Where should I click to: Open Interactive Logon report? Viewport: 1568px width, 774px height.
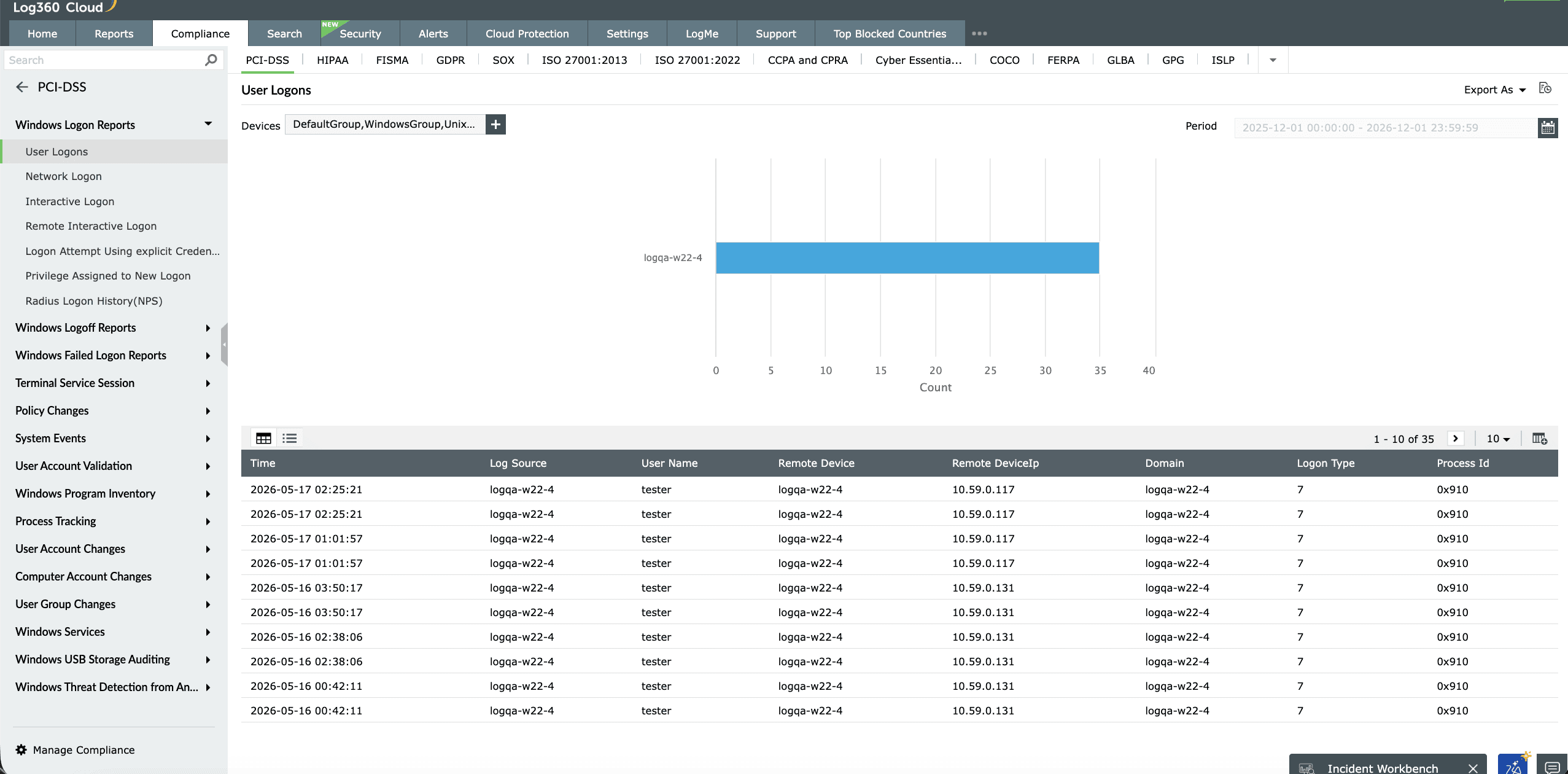(x=70, y=201)
